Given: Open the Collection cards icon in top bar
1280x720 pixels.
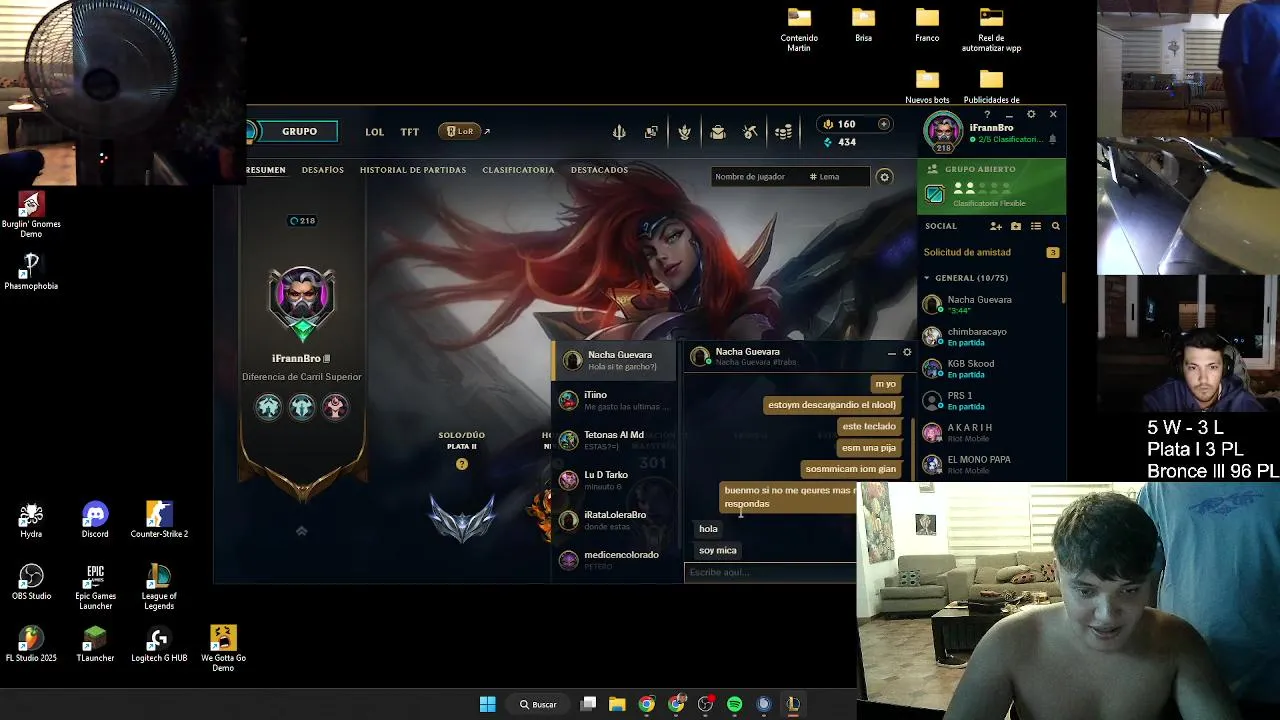Looking at the screenshot, I should click(652, 132).
